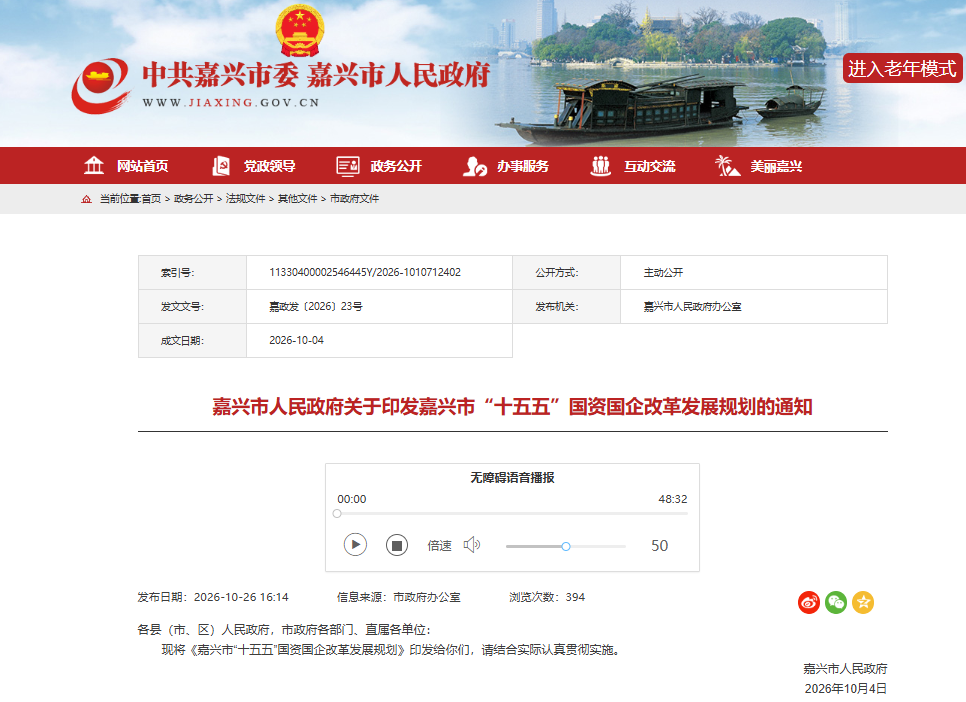Click the publish date 2026-10-26 16:14
Viewport: 966px width, 702px height.
click(x=241, y=597)
